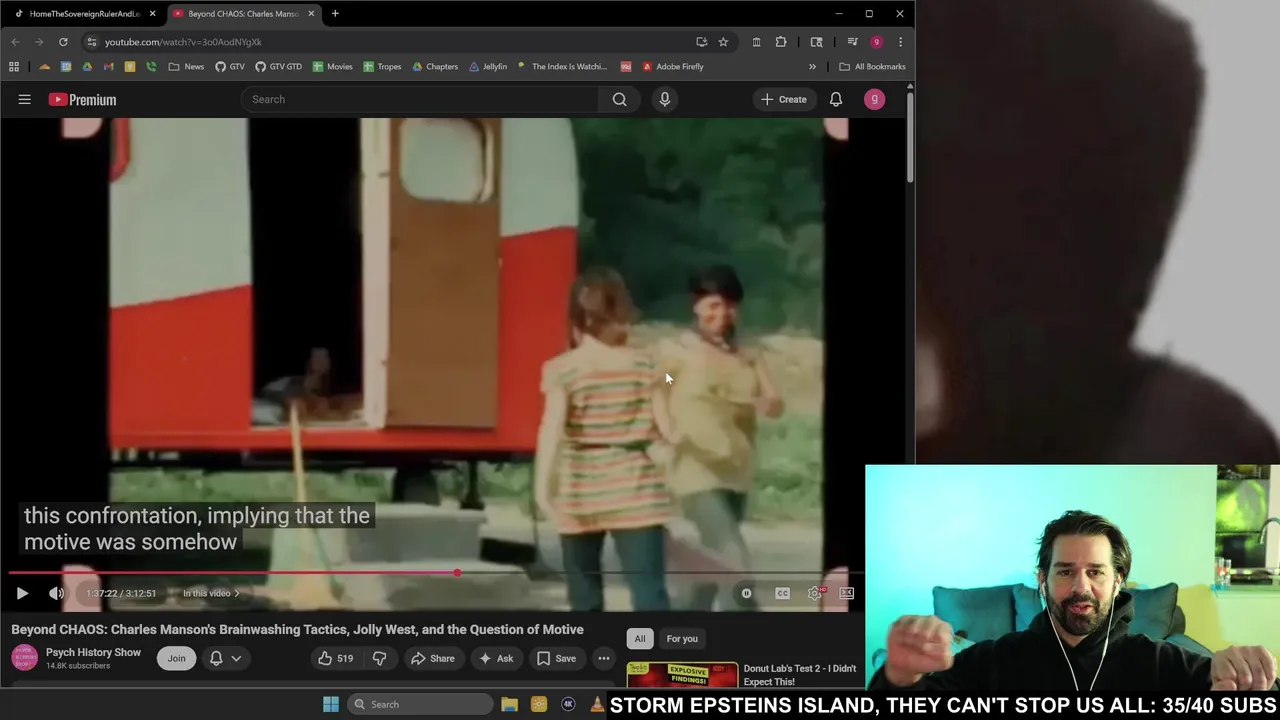Image resolution: width=1280 pixels, height=720 pixels.
Task: Open the Donut Lab's Test 2 video thumbnail
Action: point(682,675)
